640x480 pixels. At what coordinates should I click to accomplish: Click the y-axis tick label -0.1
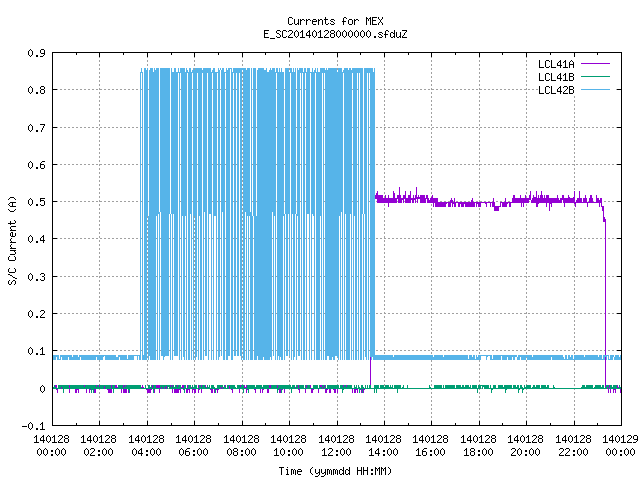coord(33,426)
